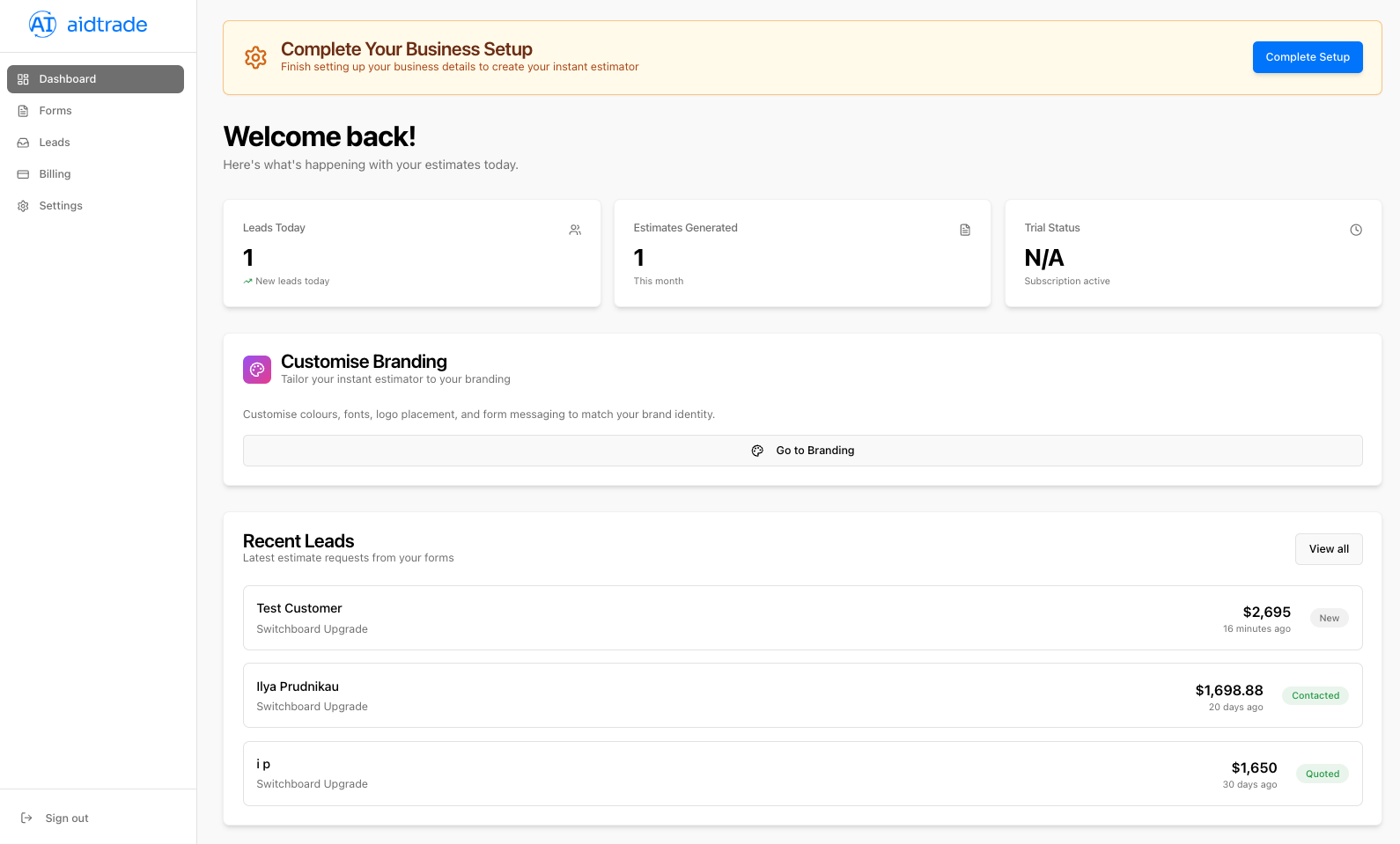The height and width of the screenshot is (844, 1400).
Task: View all recent leads
Action: coord(1328,549)
